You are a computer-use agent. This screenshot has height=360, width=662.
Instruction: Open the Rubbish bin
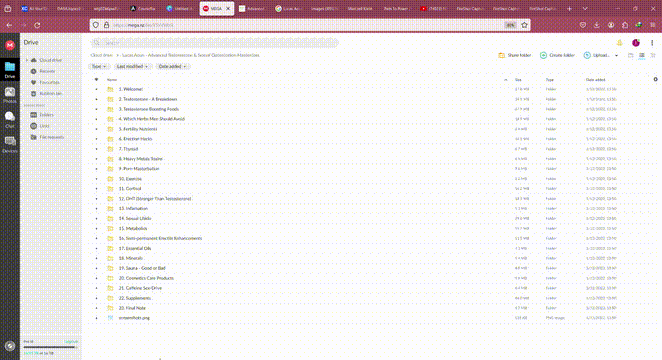tap(46, 93)
